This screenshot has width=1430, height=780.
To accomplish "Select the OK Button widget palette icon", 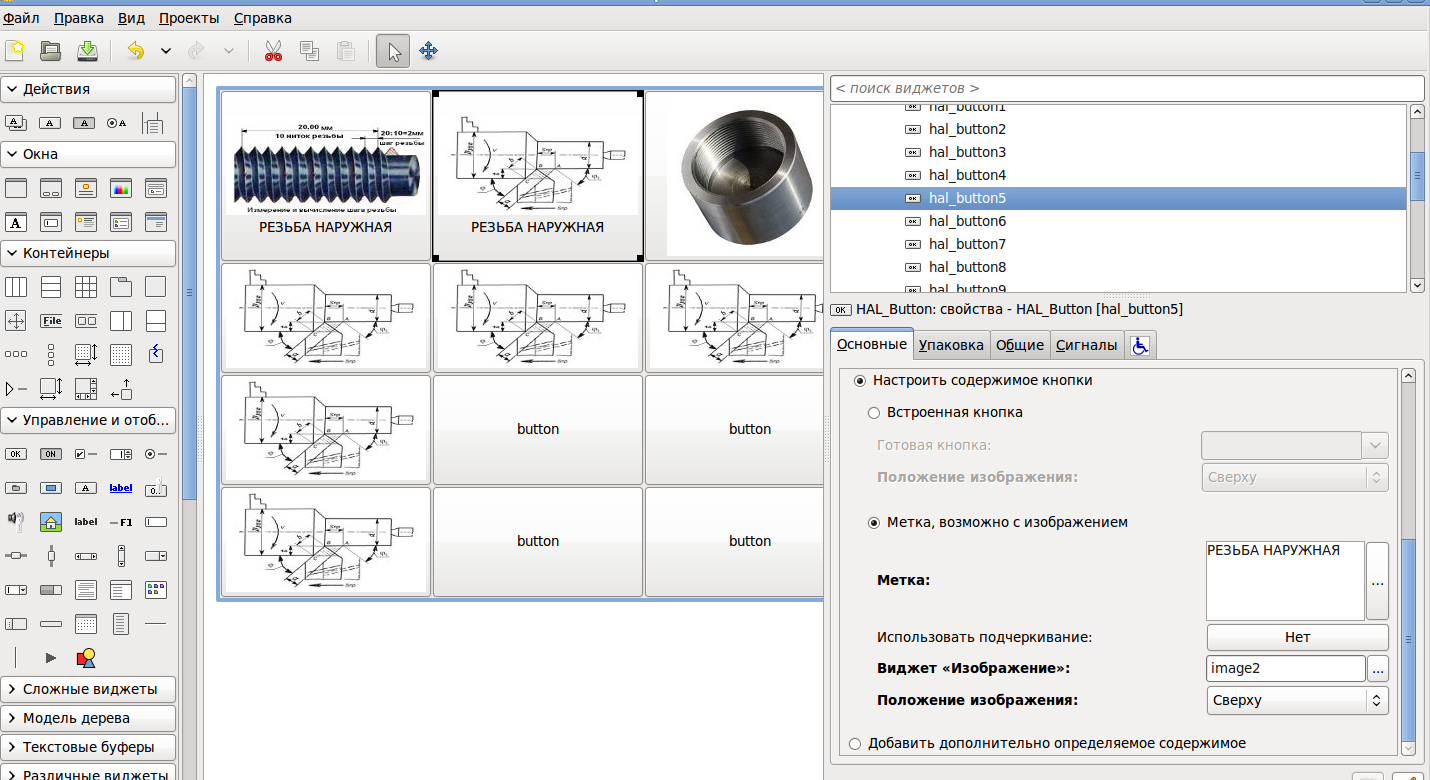I will coord(16,454).
